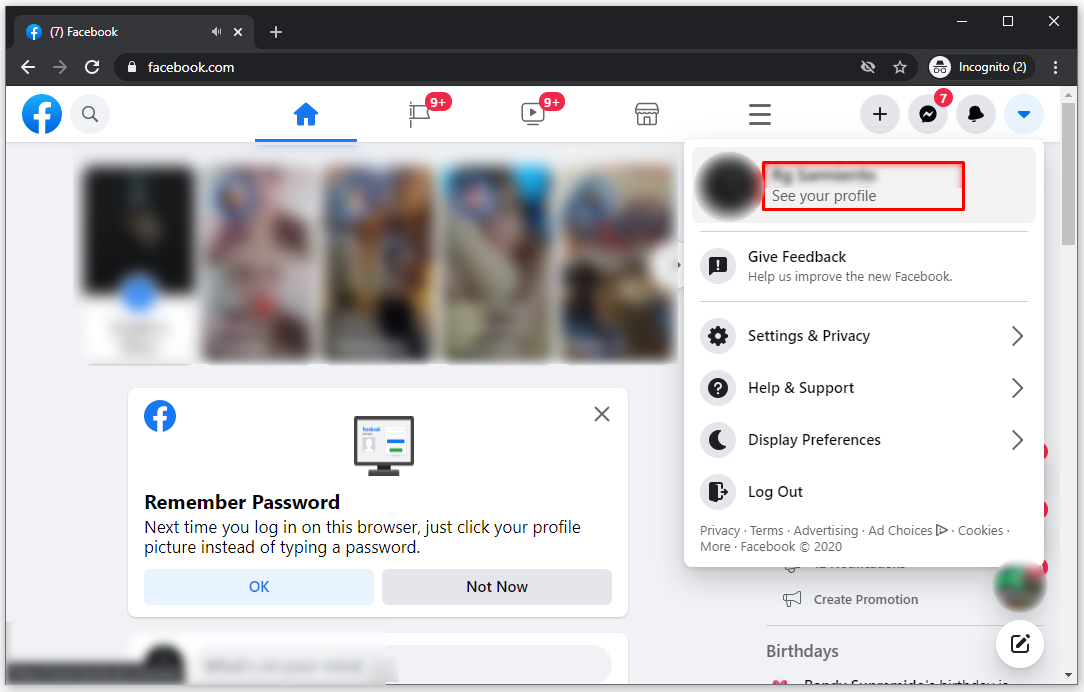Select Log Out from account menu
Image resolution: width=1084 pixels, height=692 pixels.
point(775,492)
